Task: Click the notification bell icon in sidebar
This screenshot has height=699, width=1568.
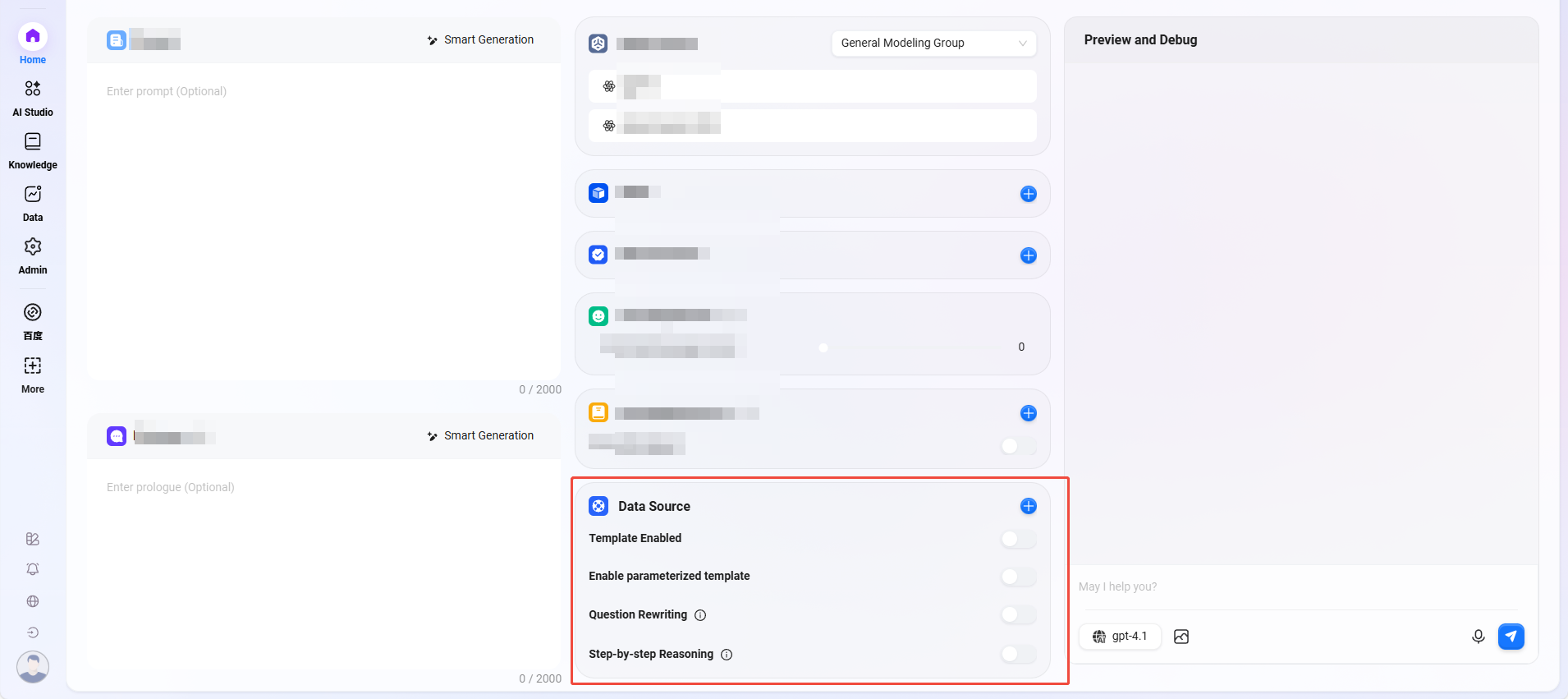Action: tap(33, 569)
